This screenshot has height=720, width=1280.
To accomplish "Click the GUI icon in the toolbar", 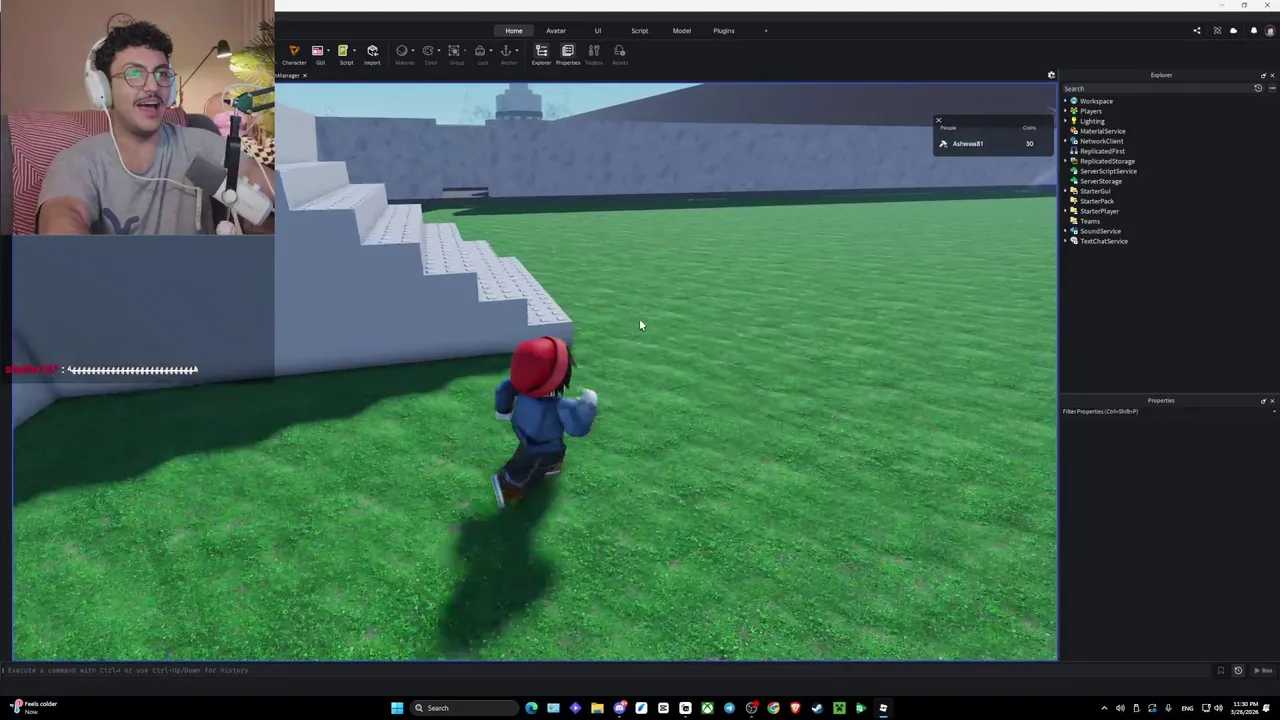I will point(317,51).
